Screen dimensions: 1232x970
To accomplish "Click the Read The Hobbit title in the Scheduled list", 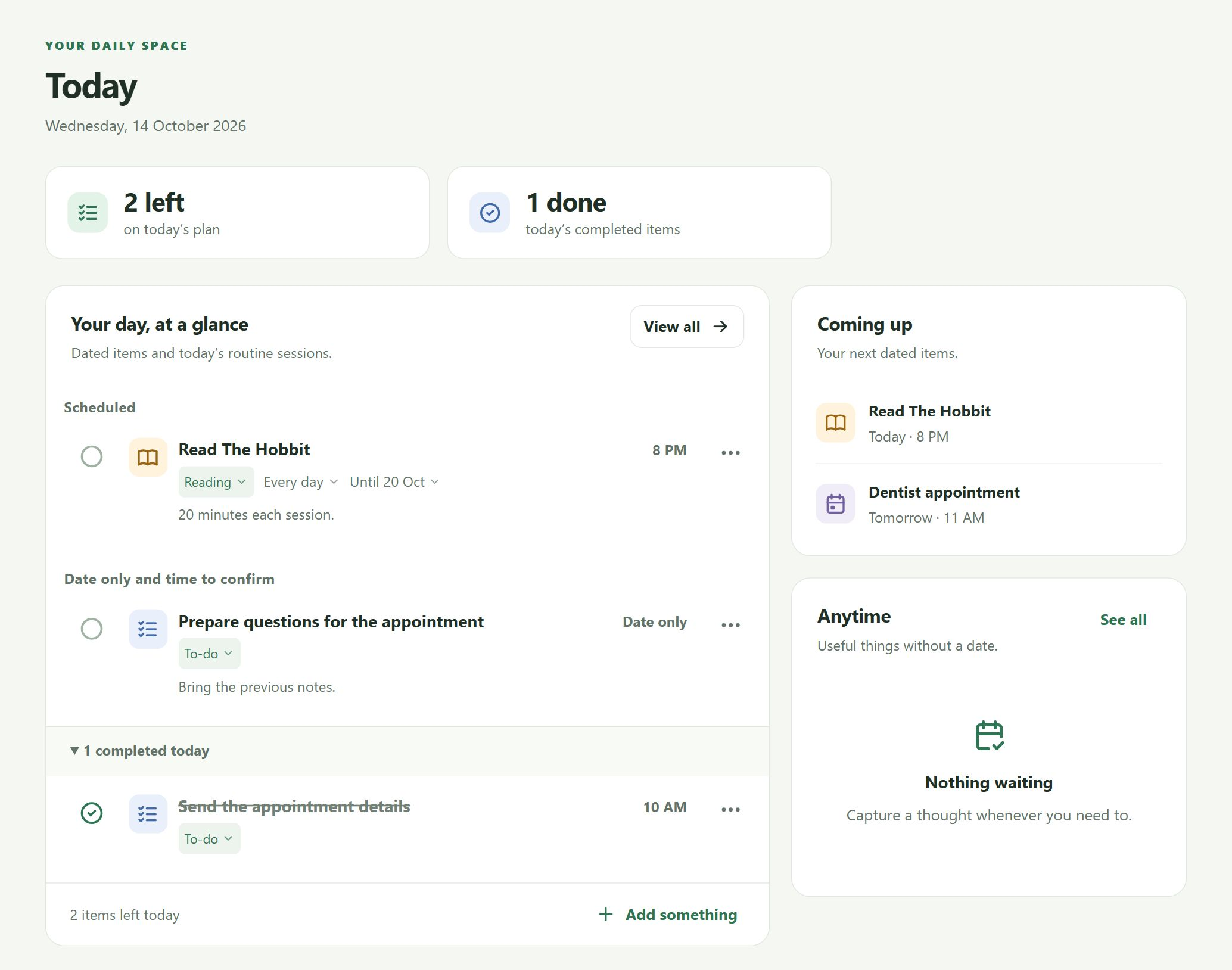I will point(244,449).
